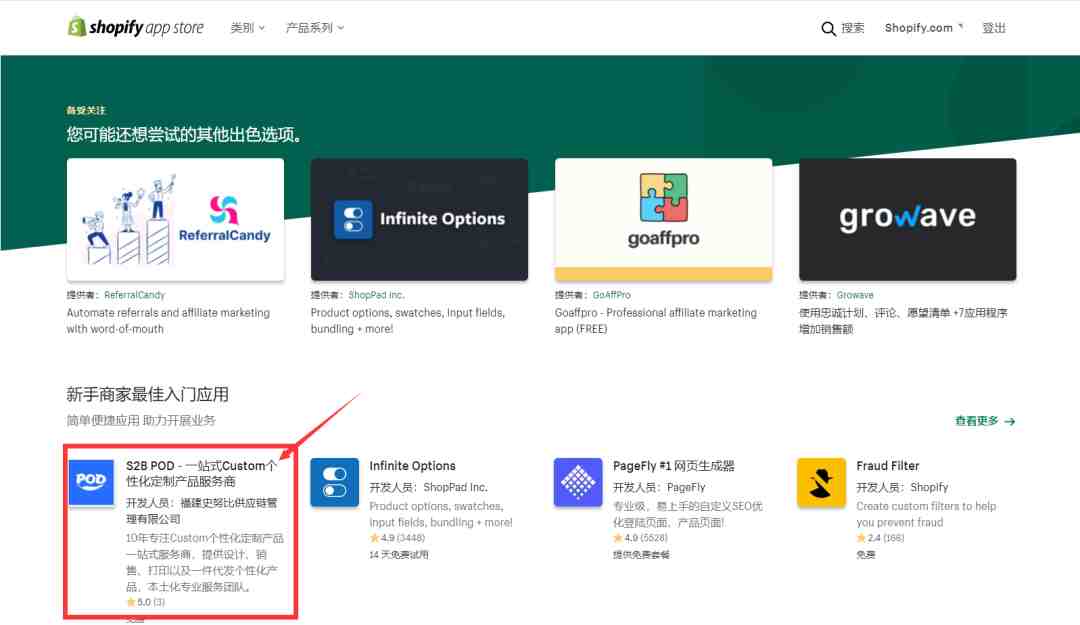The height and width of the screenshot is (625, 1080).
Task: Click the 提供免费套餐 text under PageFly
Action: [641, 555]
